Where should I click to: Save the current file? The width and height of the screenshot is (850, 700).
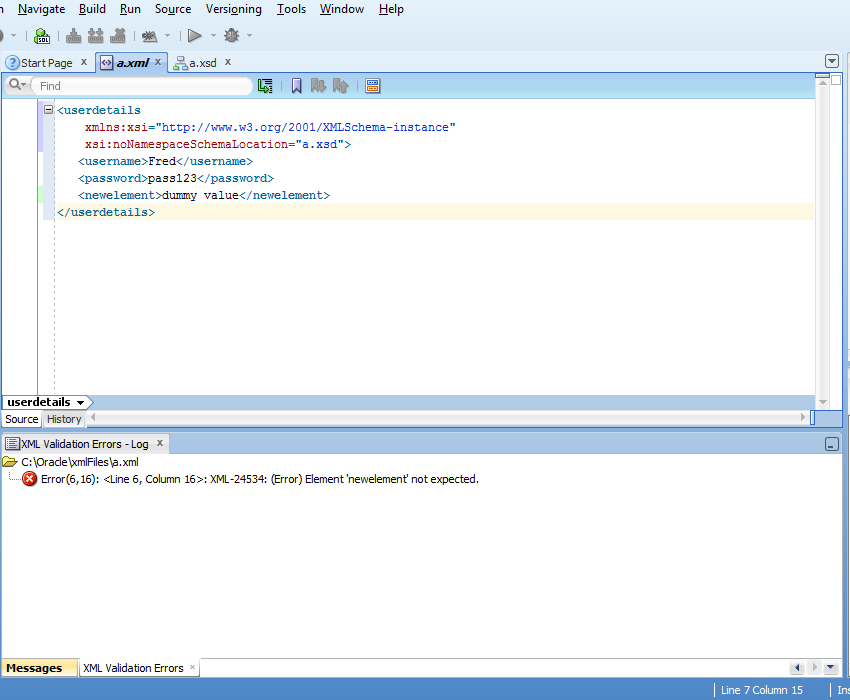(x=72, y=36)
